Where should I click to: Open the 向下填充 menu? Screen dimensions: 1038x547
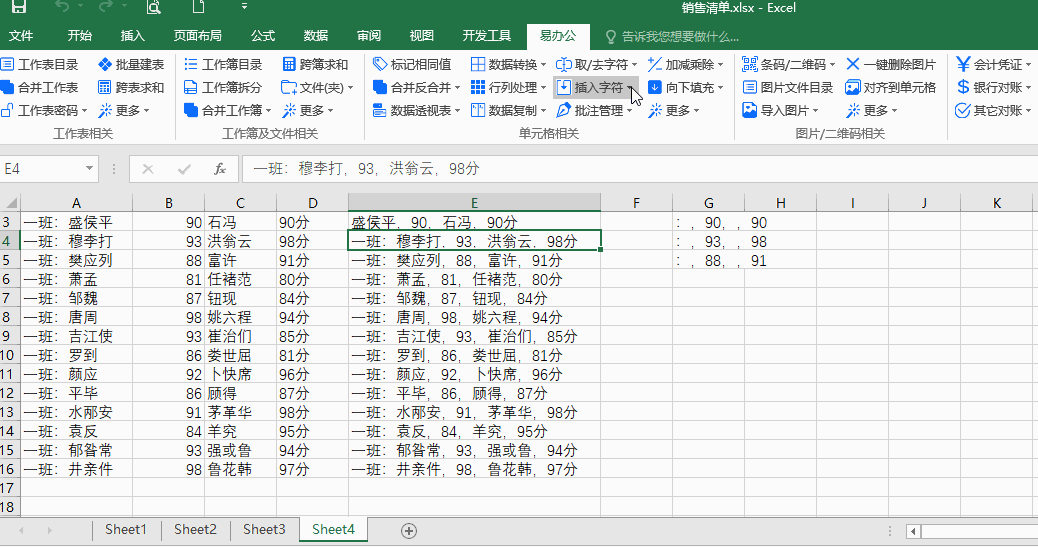685,87
